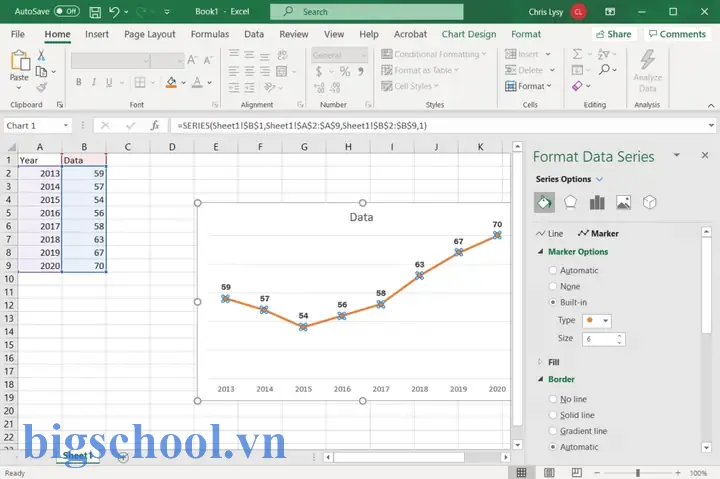Toggle Italic formatting

(94, 82)
